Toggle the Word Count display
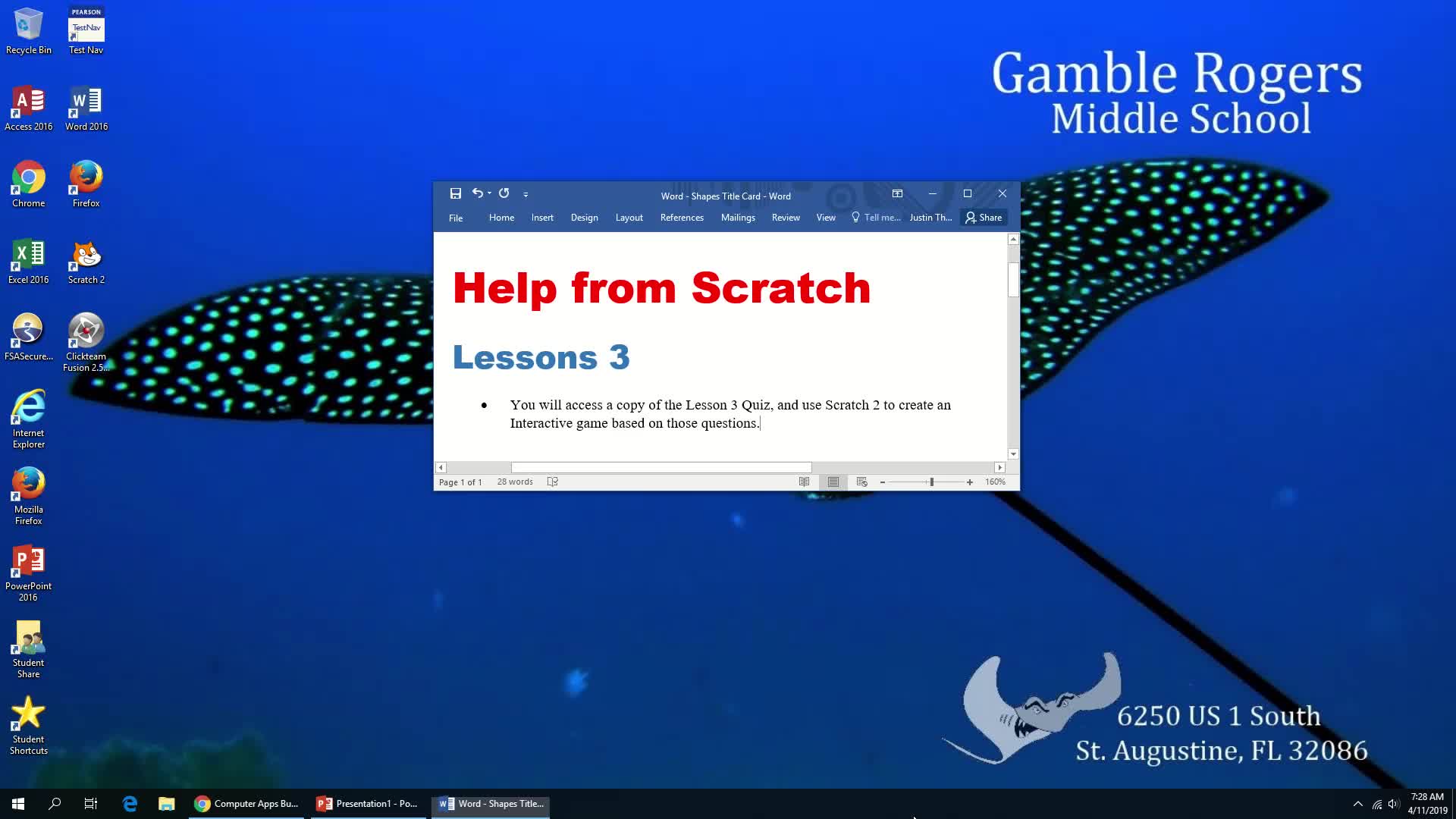 (x=515, y=481)
